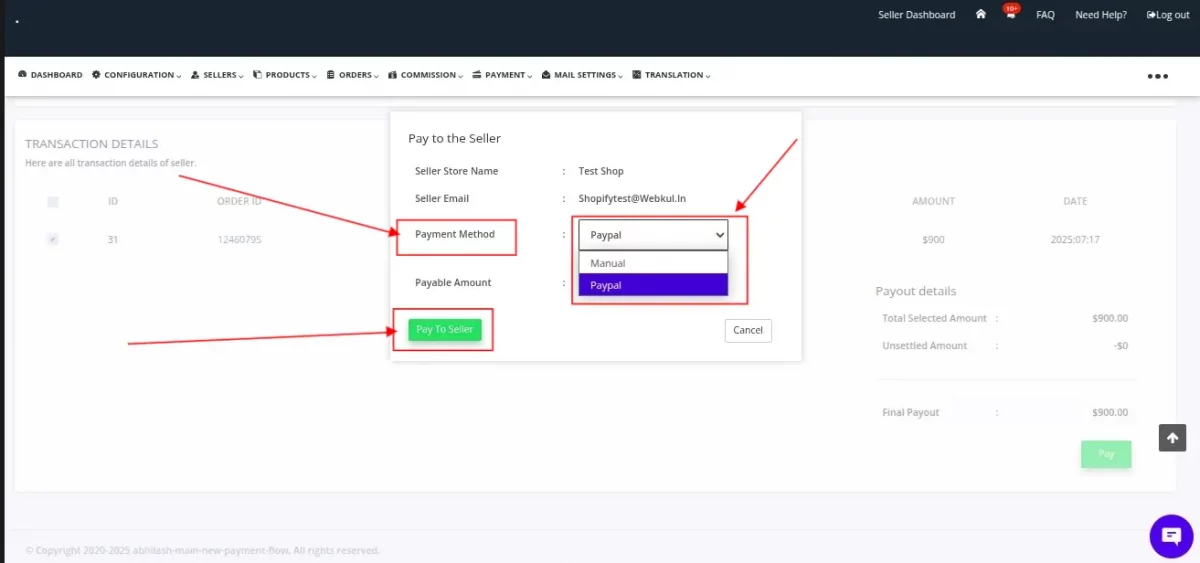Expand the Sellers menu
The image size is (1200, 563).
[x=217, y=75]
